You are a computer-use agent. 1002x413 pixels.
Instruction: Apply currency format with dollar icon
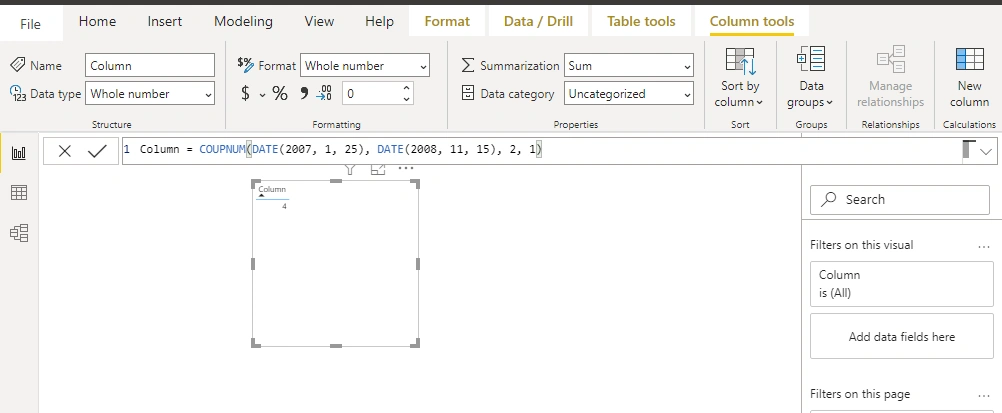(x=245, y=93)
